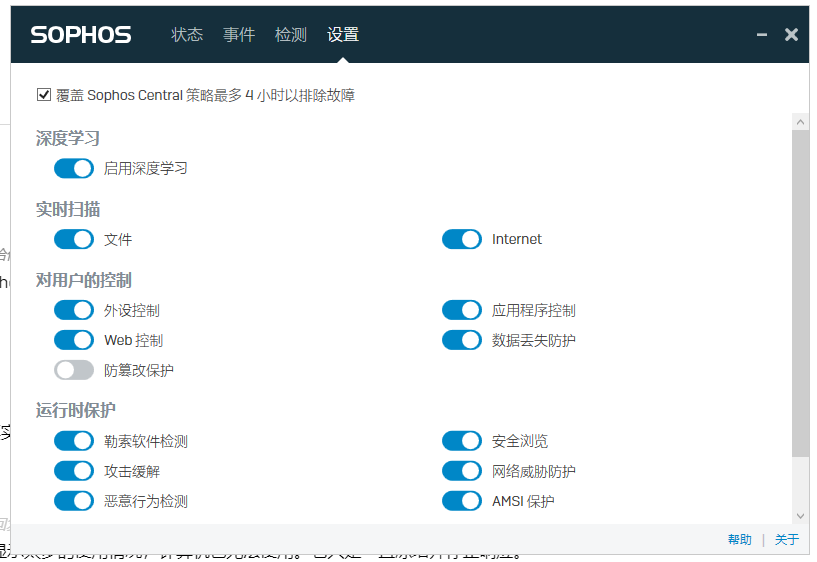
Task: Turn off Web 控制 toggle
Action: click(74, 340)
